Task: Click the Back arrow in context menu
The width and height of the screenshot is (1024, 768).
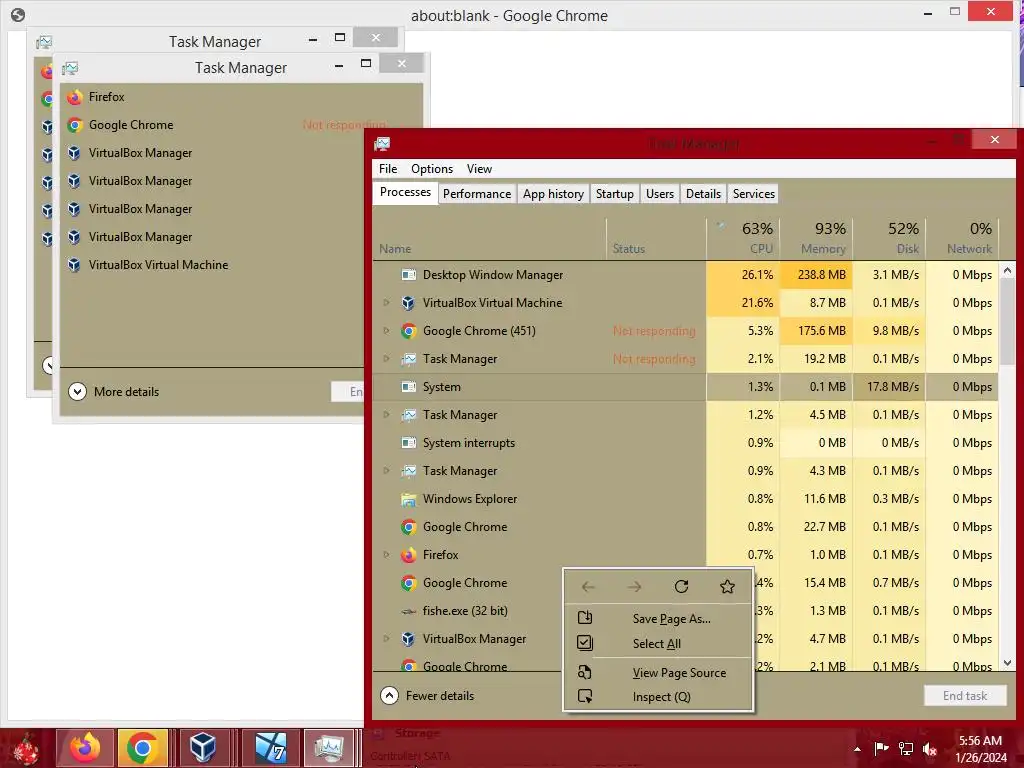Action: pyautogui.click(x=588, y=586)
